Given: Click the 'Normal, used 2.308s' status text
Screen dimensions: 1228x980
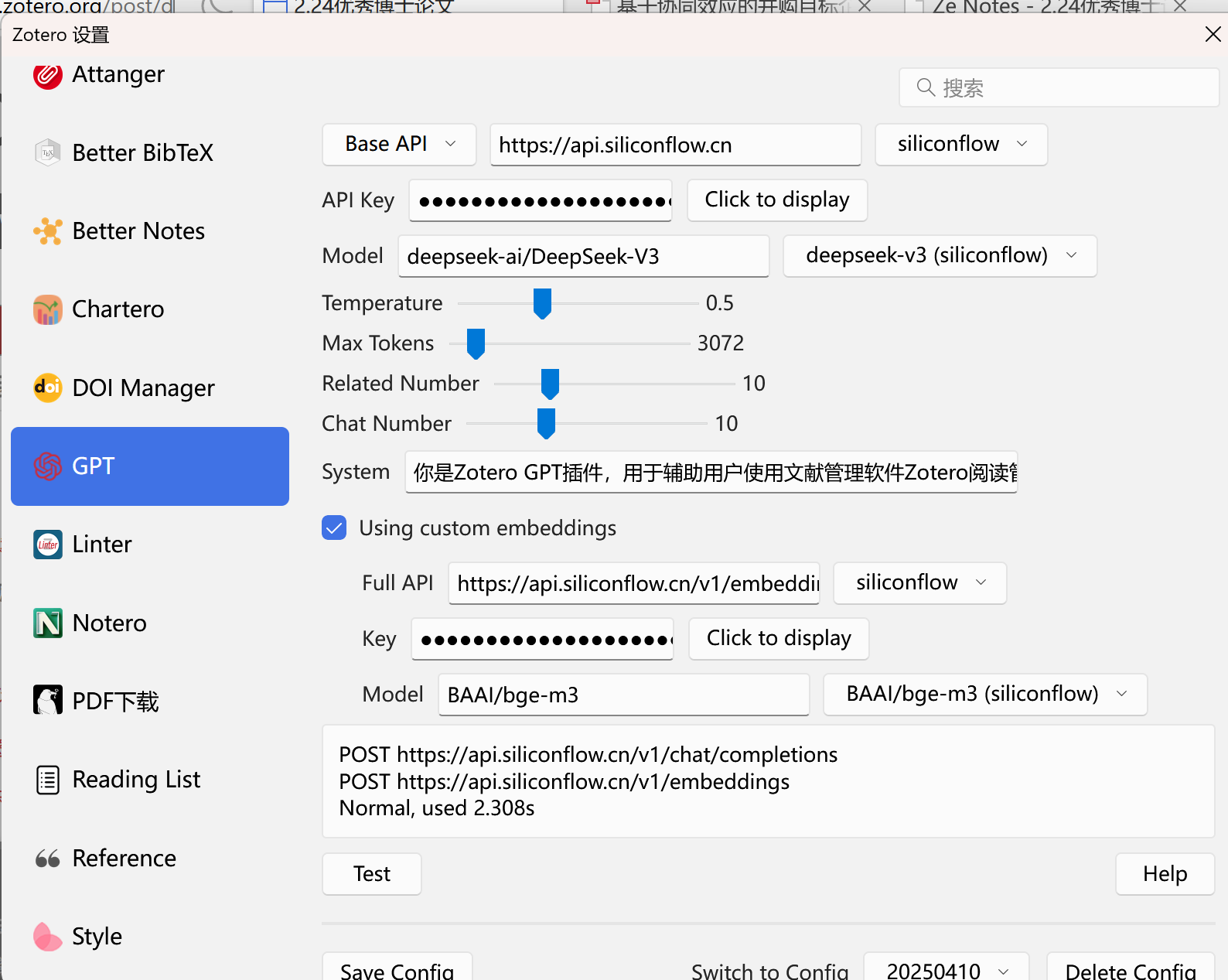Looking at the screenshot, I should 437,808.
